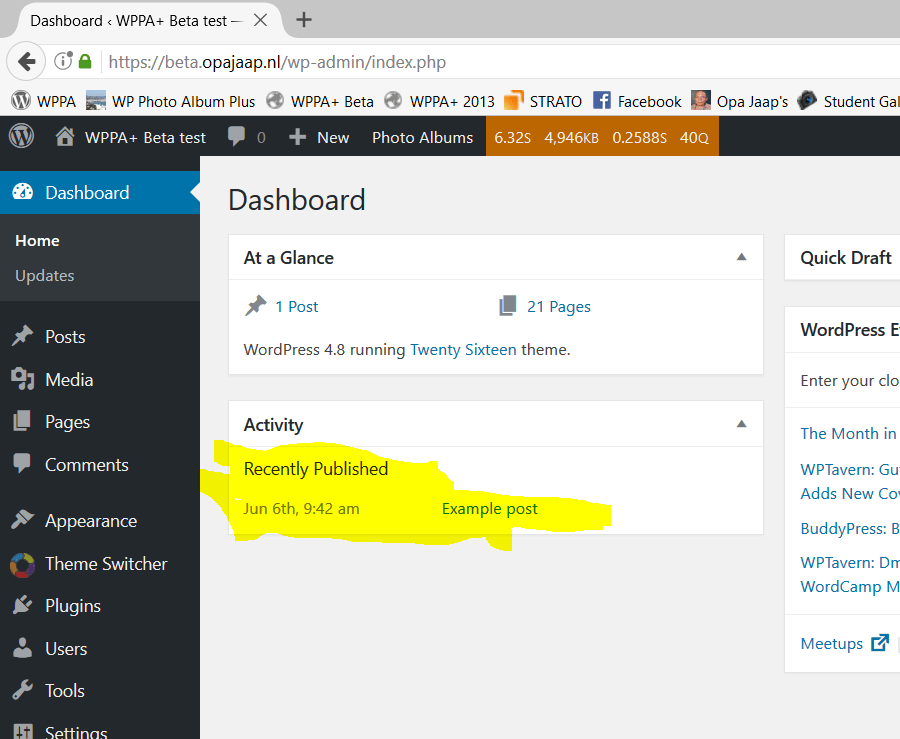This screenshot has width=900, height=739.
Task: Click the WordPress logo in admin bar
Action: tap(21, 137)
